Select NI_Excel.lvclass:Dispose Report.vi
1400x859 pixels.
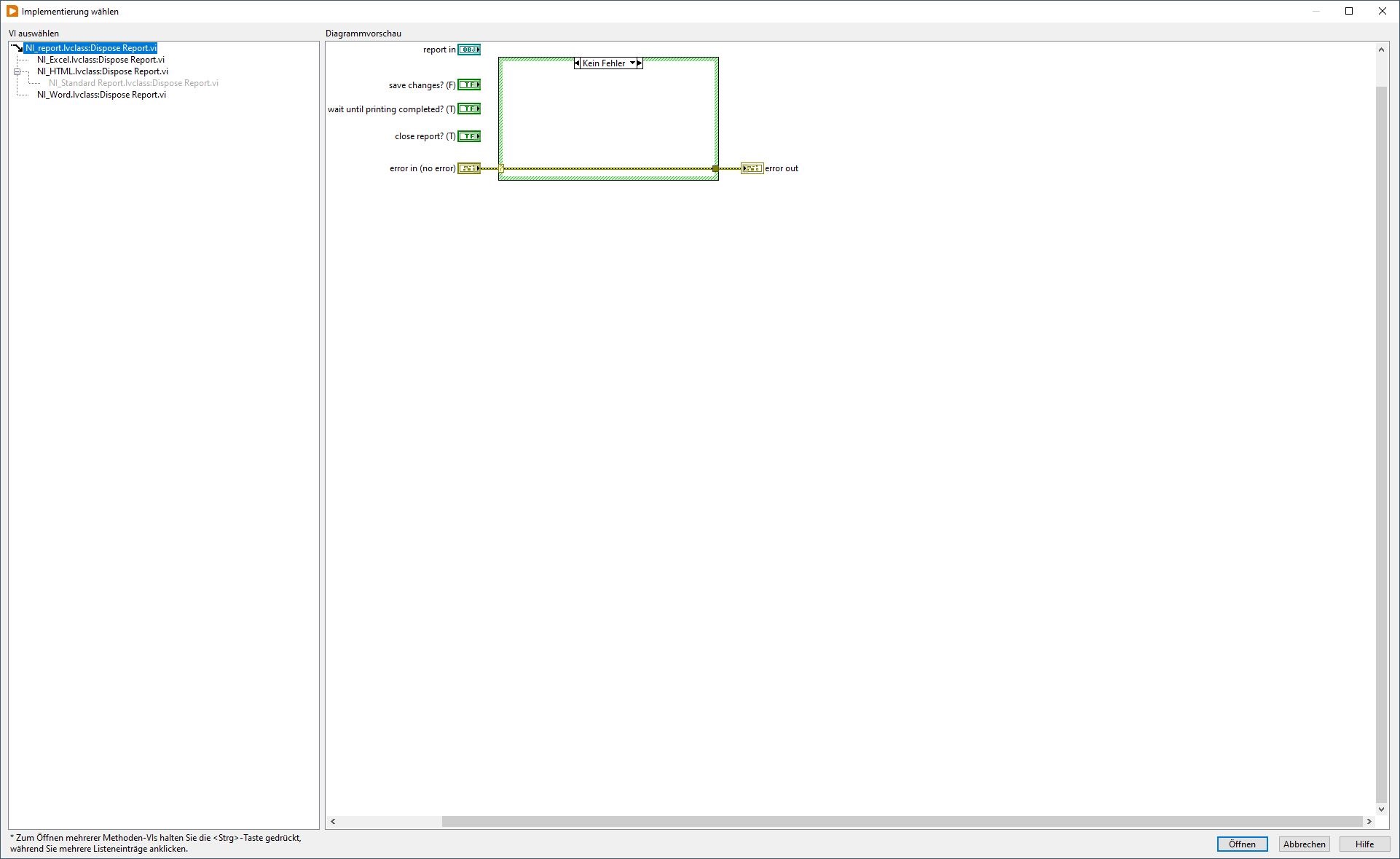101,60
